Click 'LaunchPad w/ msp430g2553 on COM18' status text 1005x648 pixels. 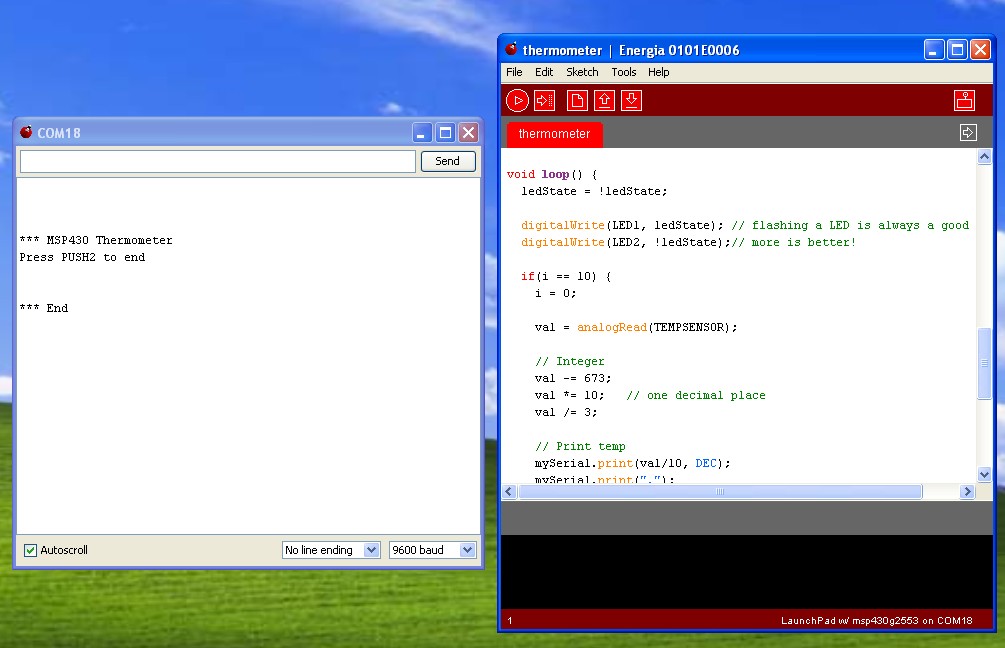pos(876,620)
